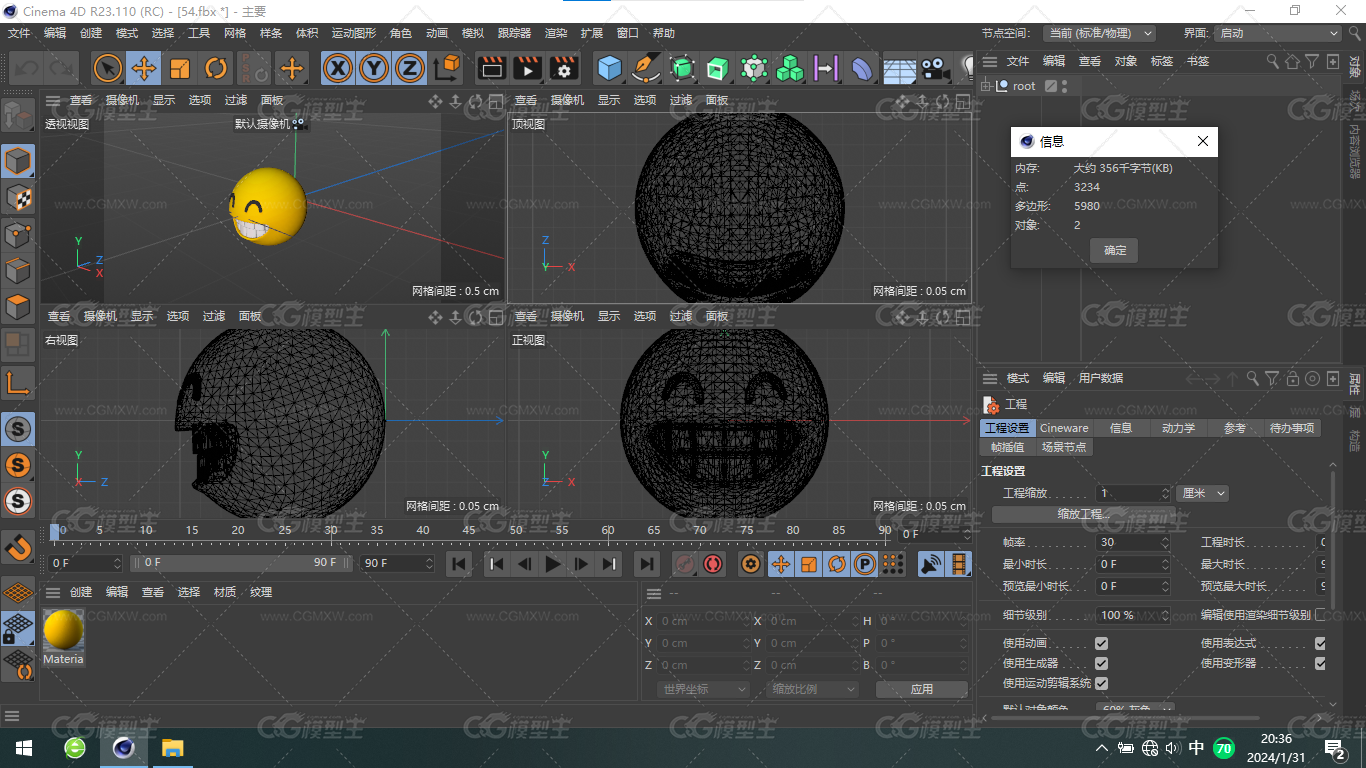Viewport: 1366px width, 768px height.
Task: Select the yellow Materia material thumbnail
Action: click(63, 630)
